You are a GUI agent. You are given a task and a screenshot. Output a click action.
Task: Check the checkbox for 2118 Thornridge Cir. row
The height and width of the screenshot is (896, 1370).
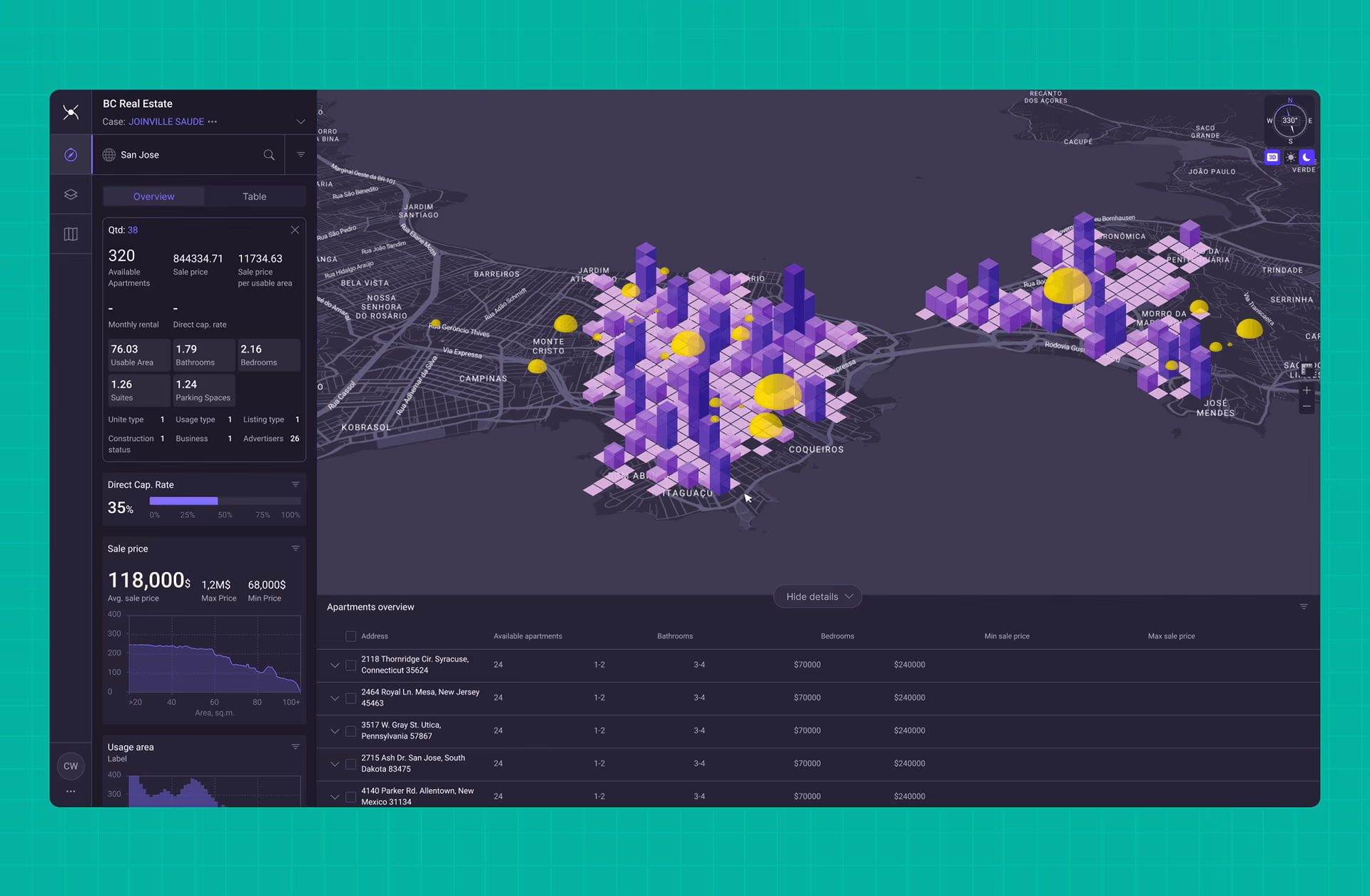tap(350, 664)
